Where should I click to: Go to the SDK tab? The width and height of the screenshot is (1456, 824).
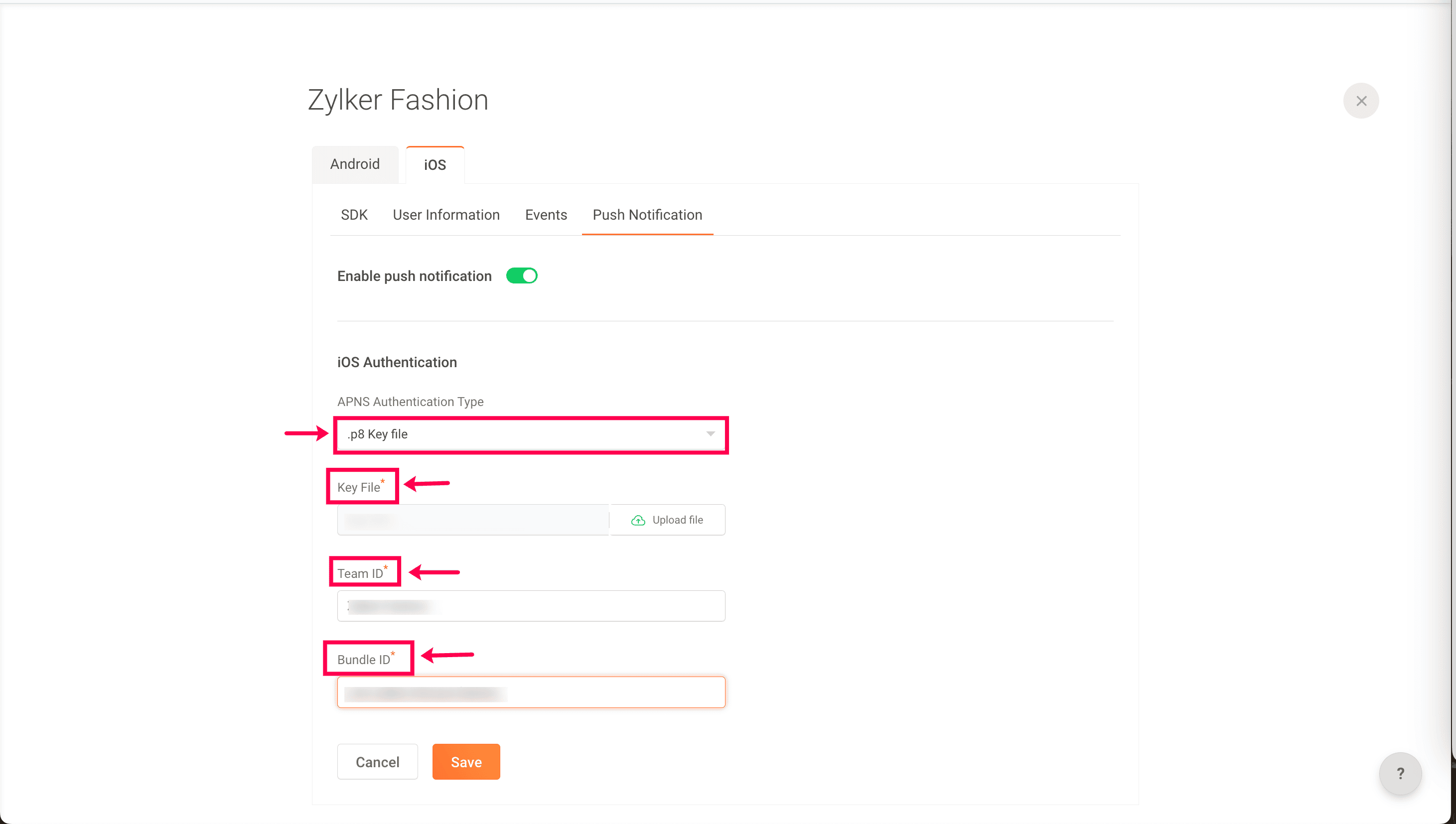pos(354,215)
